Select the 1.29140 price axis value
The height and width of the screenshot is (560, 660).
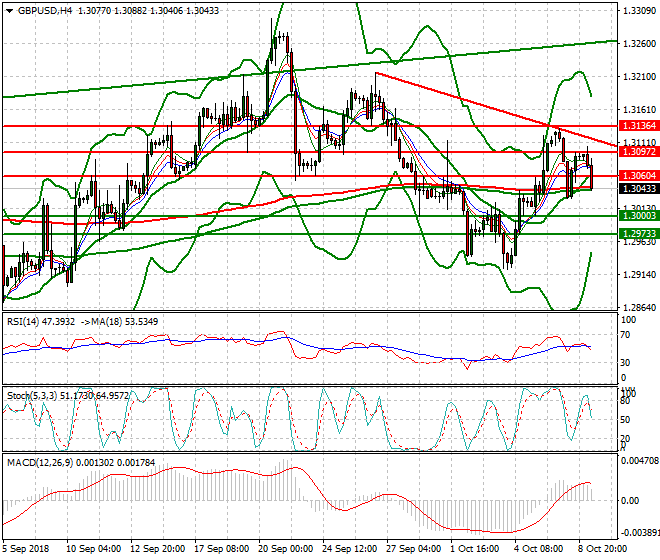(x=639, y=275)
